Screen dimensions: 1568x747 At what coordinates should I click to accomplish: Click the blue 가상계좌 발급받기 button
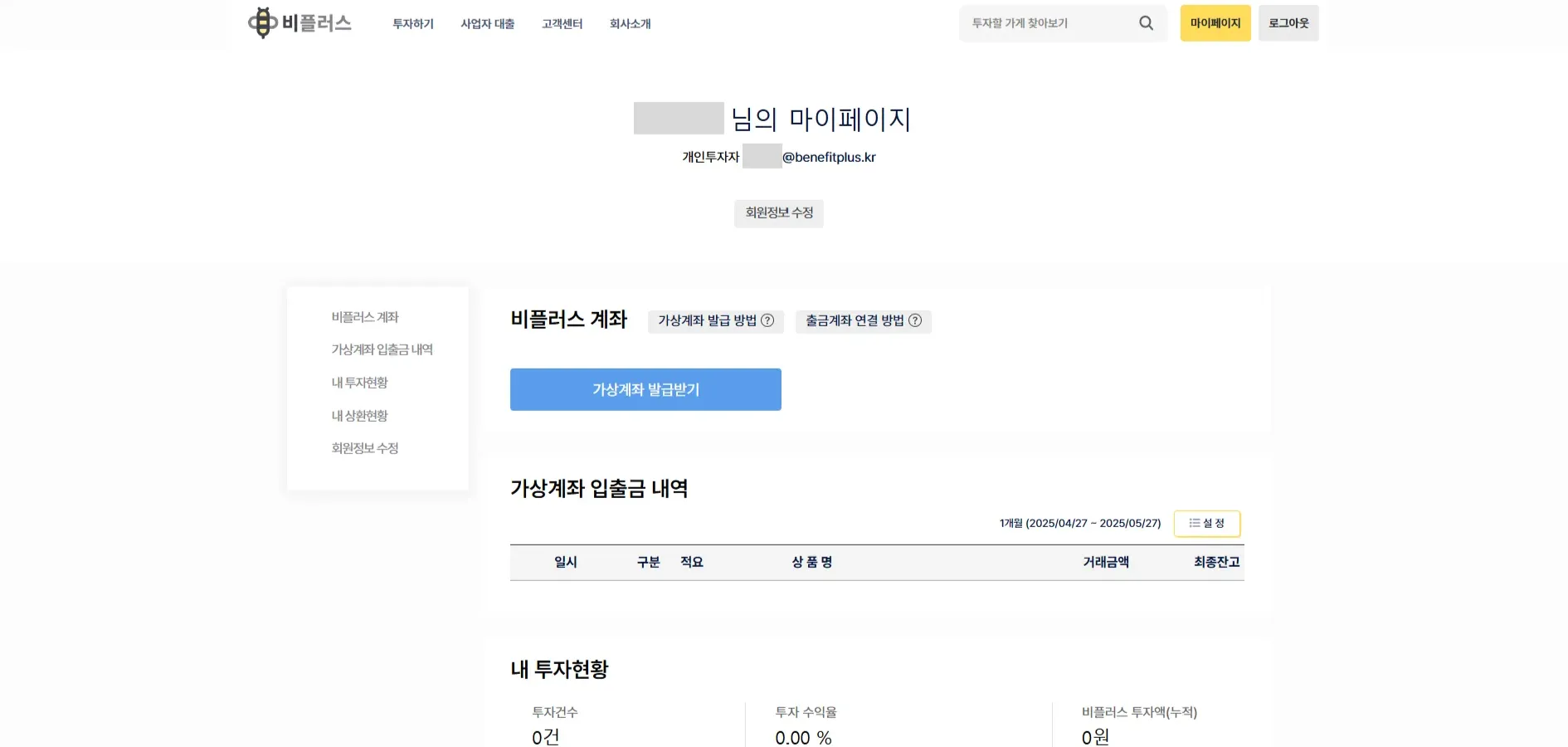(x=645, y=389)
